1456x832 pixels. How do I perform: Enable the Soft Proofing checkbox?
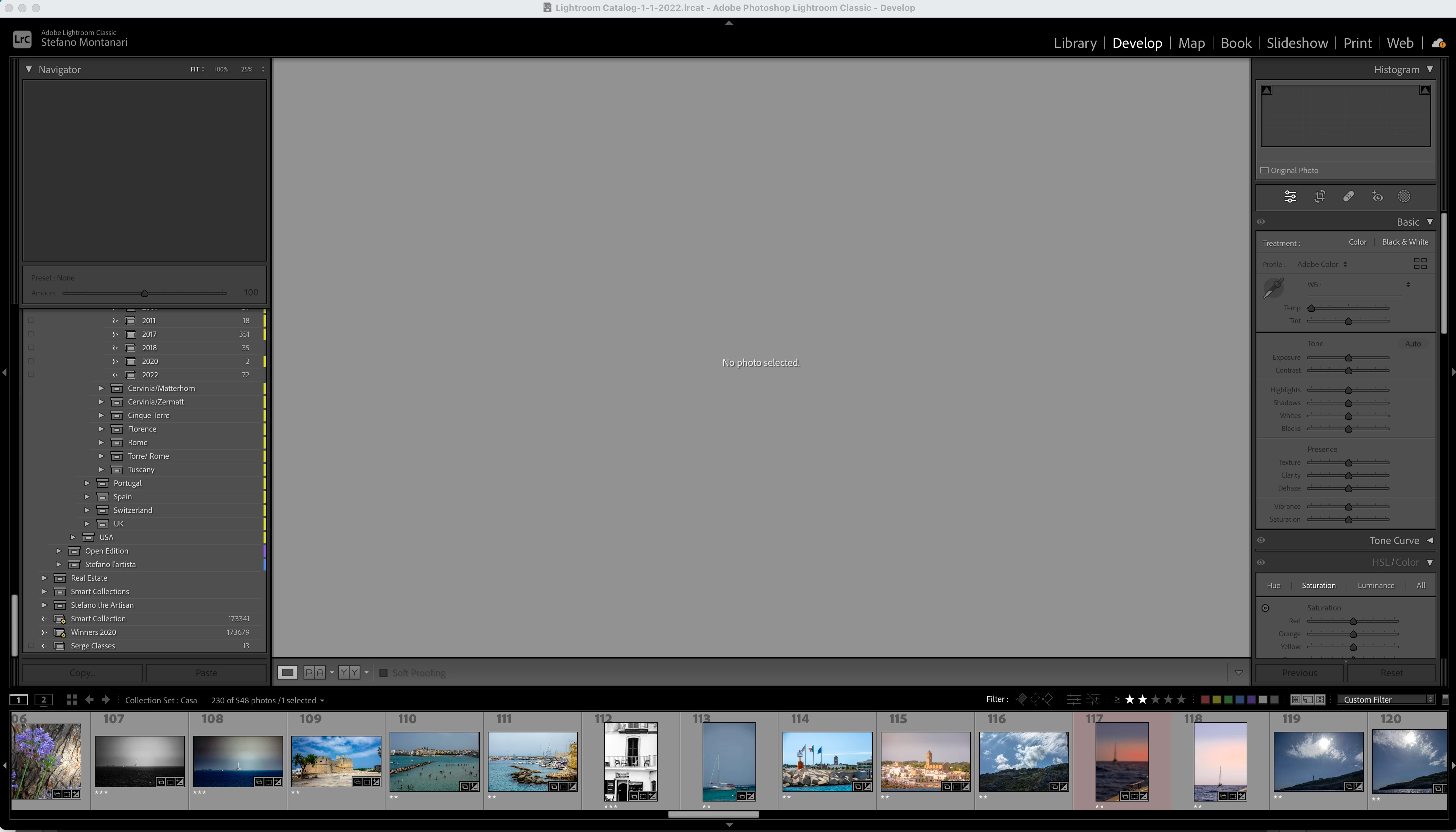(x=383, y=672)
